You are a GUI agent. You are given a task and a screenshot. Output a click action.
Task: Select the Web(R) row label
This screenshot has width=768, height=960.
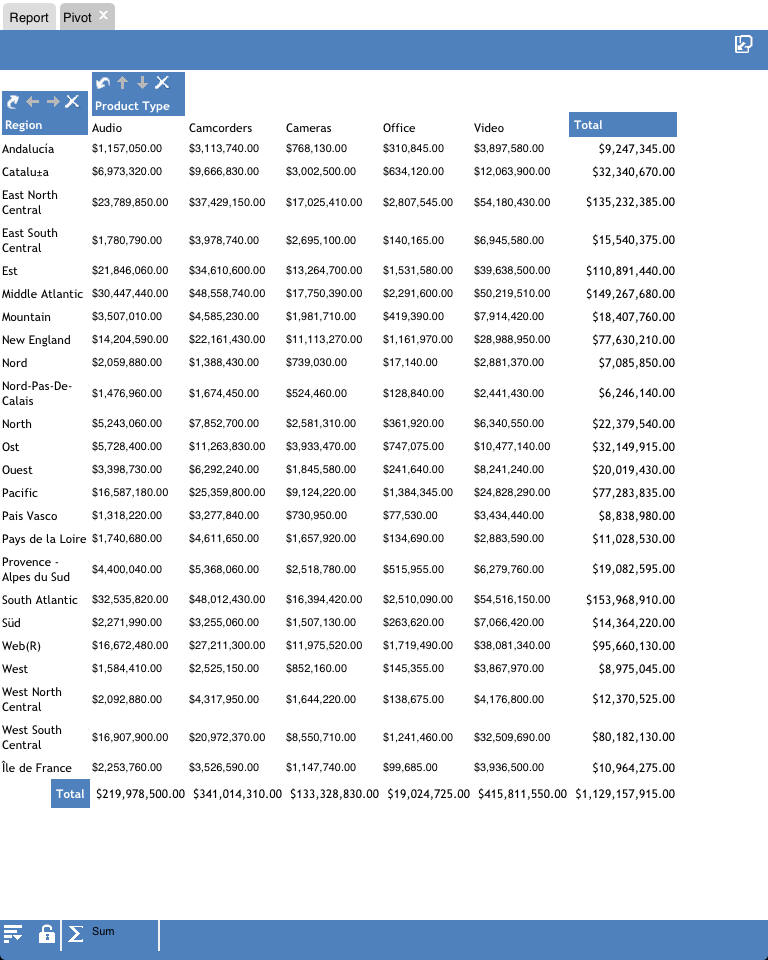(x=21, y=646)
